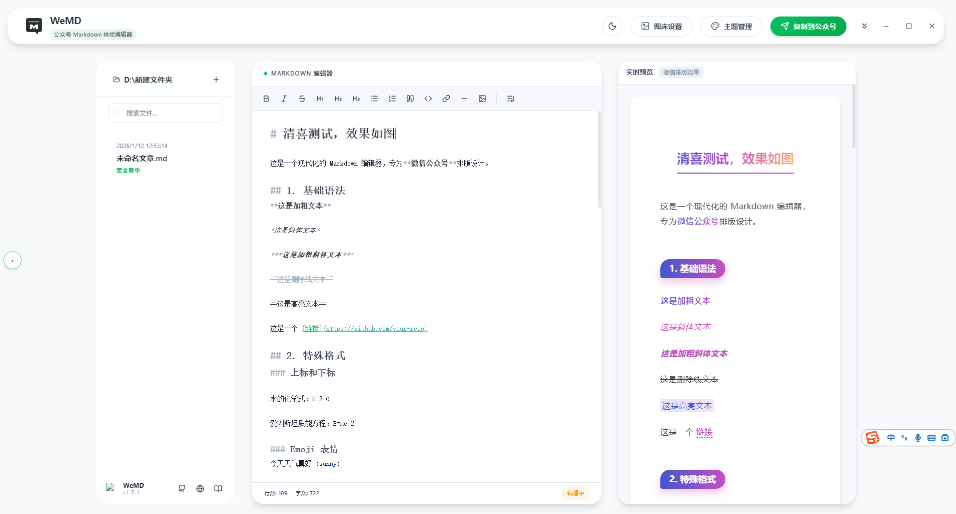Insert an unordered bullet list

click(374, 98)
